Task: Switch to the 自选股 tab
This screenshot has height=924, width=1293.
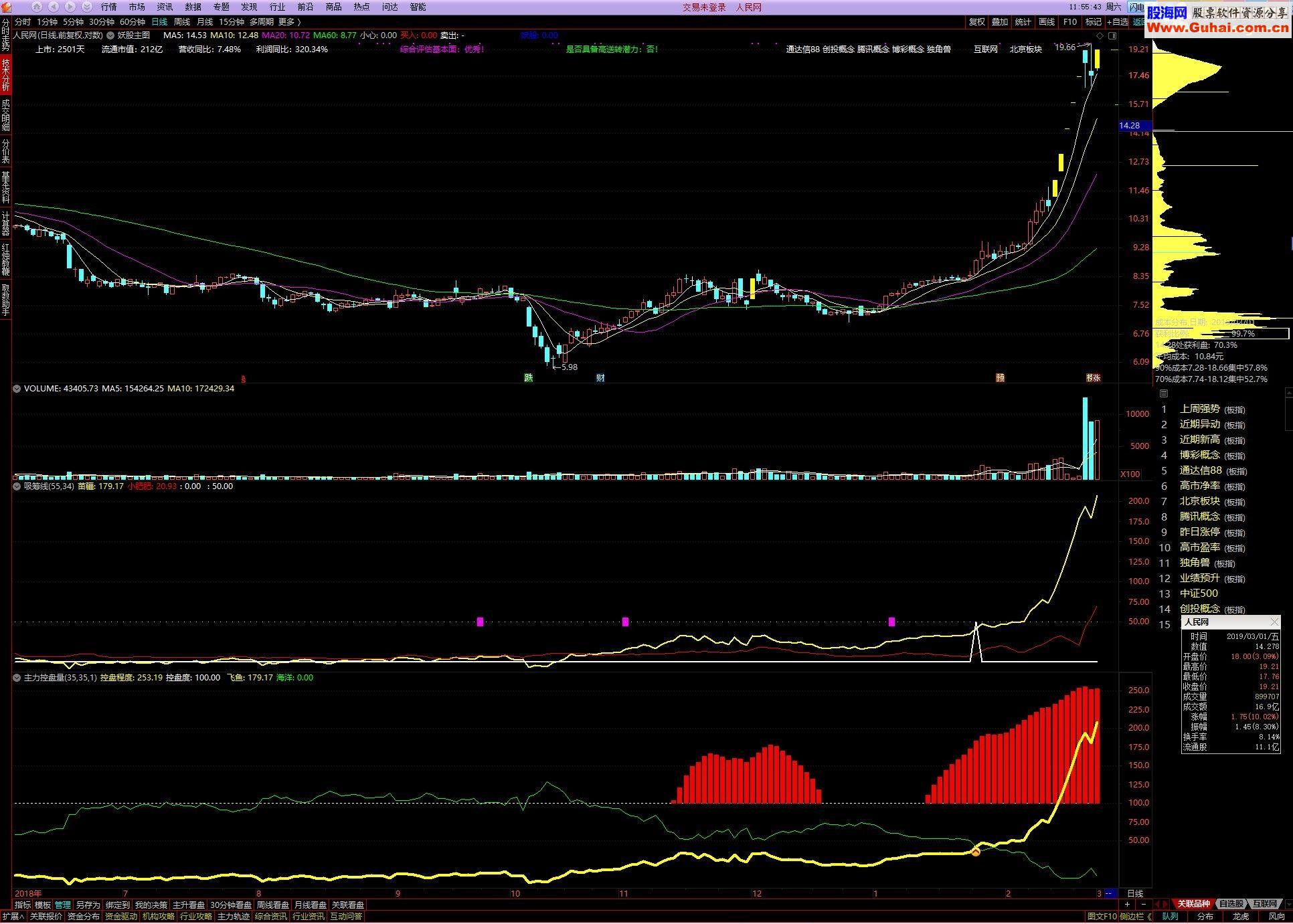Action: point(1231,904)
